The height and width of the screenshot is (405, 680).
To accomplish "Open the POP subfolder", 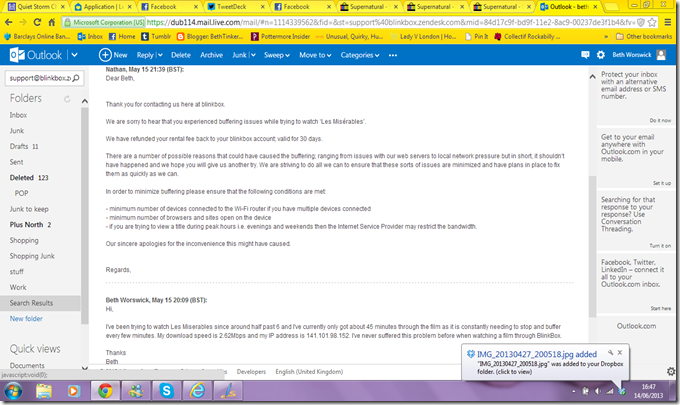I will coord(21,193).
